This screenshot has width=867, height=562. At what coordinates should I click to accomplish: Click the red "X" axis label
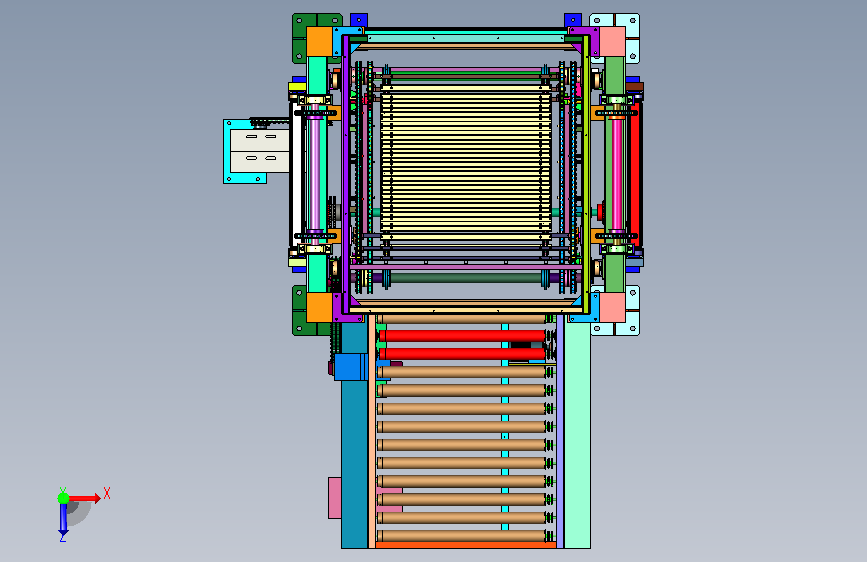click(107, 493)
